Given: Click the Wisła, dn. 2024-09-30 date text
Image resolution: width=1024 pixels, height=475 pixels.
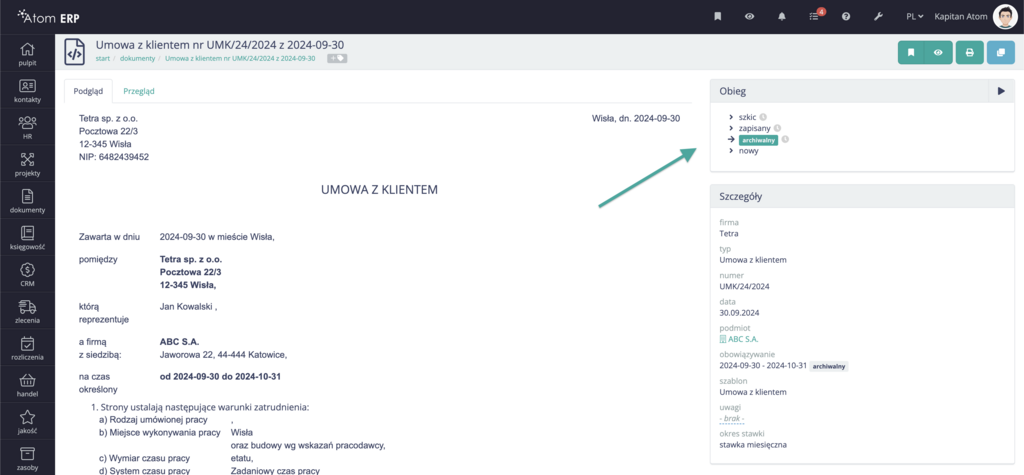Looking at the screenshot, I should 636,118.
